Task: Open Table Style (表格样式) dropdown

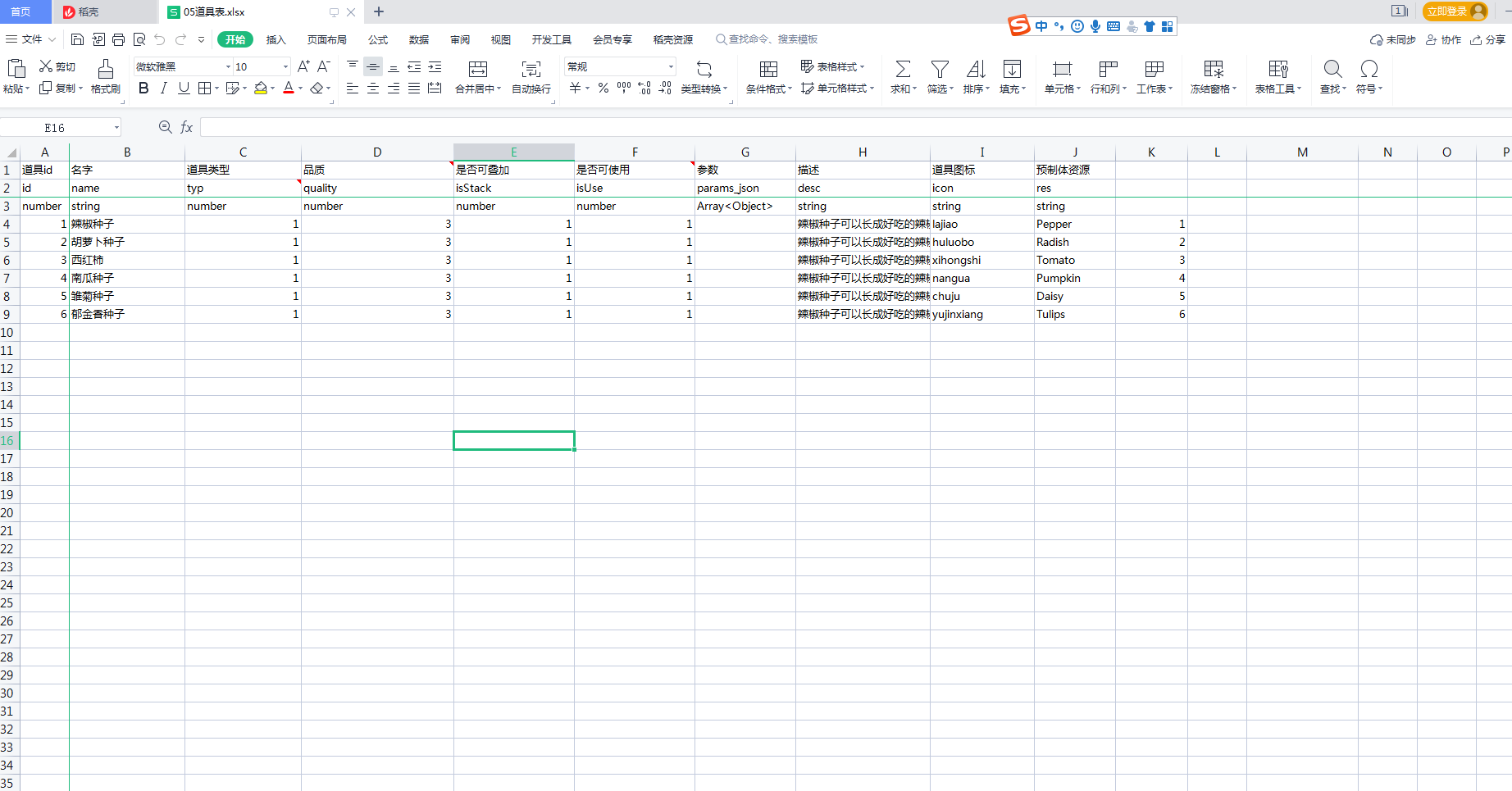Action: 832,66
